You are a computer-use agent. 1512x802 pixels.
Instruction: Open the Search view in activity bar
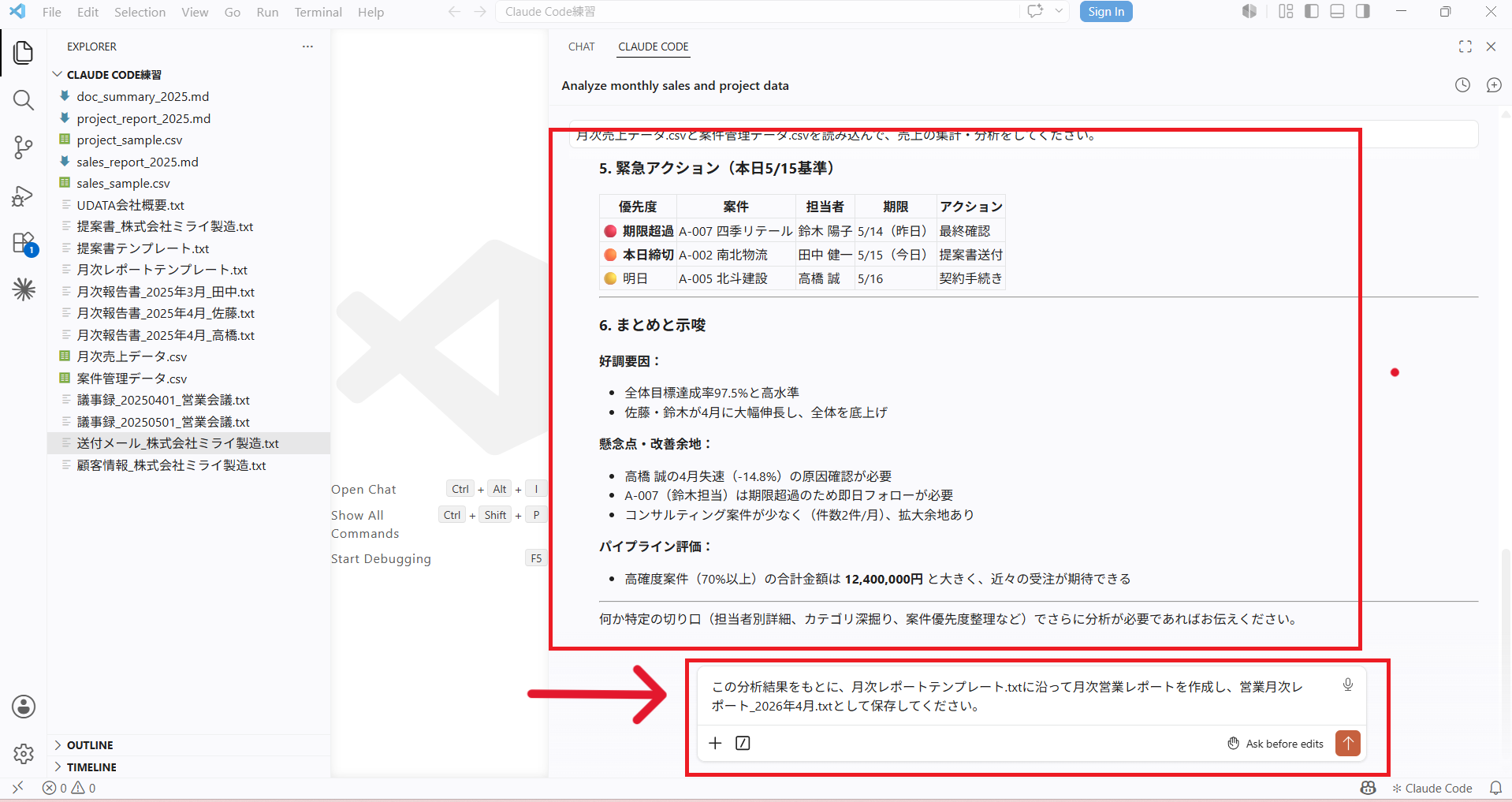click(24, 100)
